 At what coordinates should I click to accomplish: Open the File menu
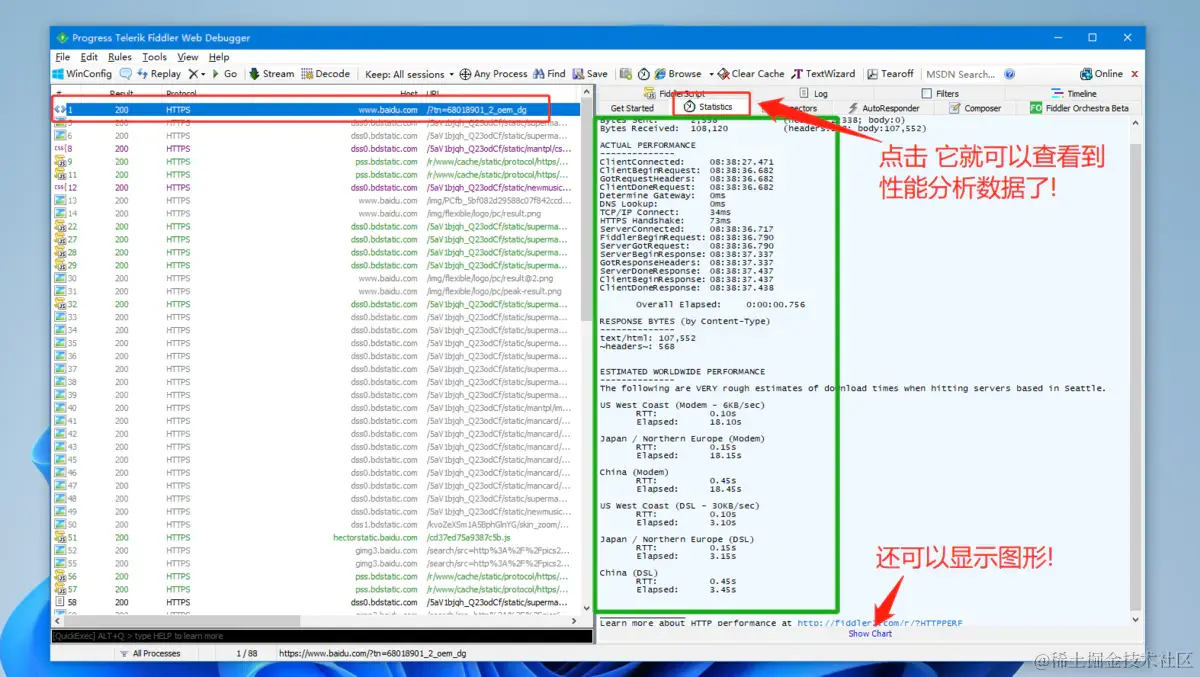63,57
